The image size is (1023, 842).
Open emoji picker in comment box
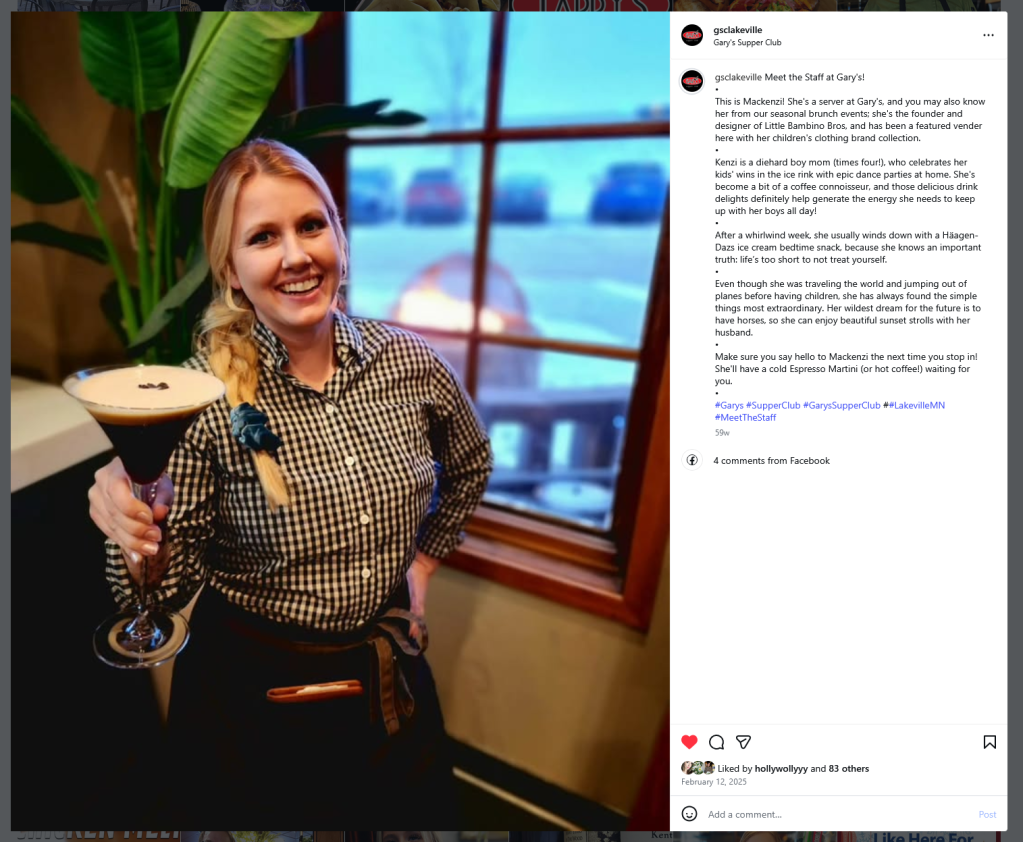point(689,814)
